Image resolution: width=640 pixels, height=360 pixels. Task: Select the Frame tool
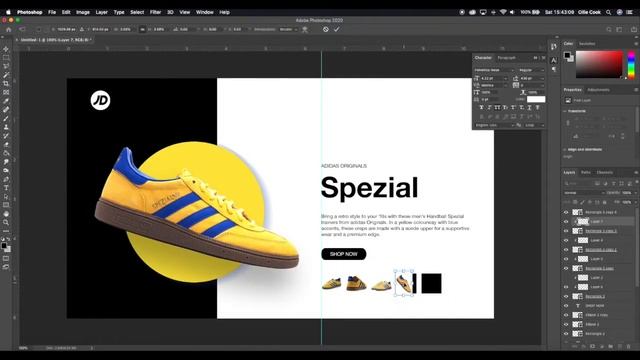[6, 92]
